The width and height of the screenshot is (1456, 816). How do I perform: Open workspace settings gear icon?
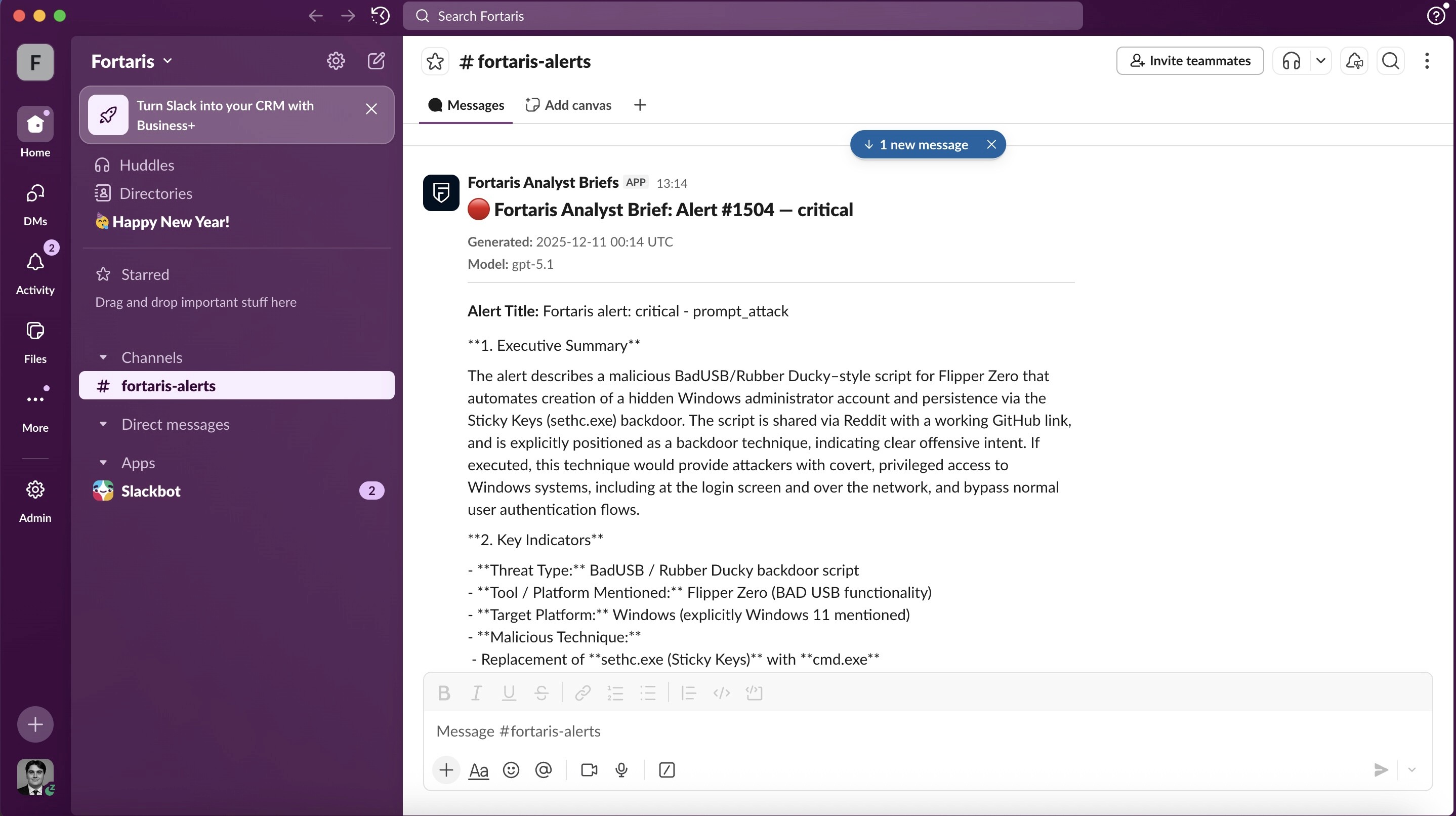[x=336, y=61]
